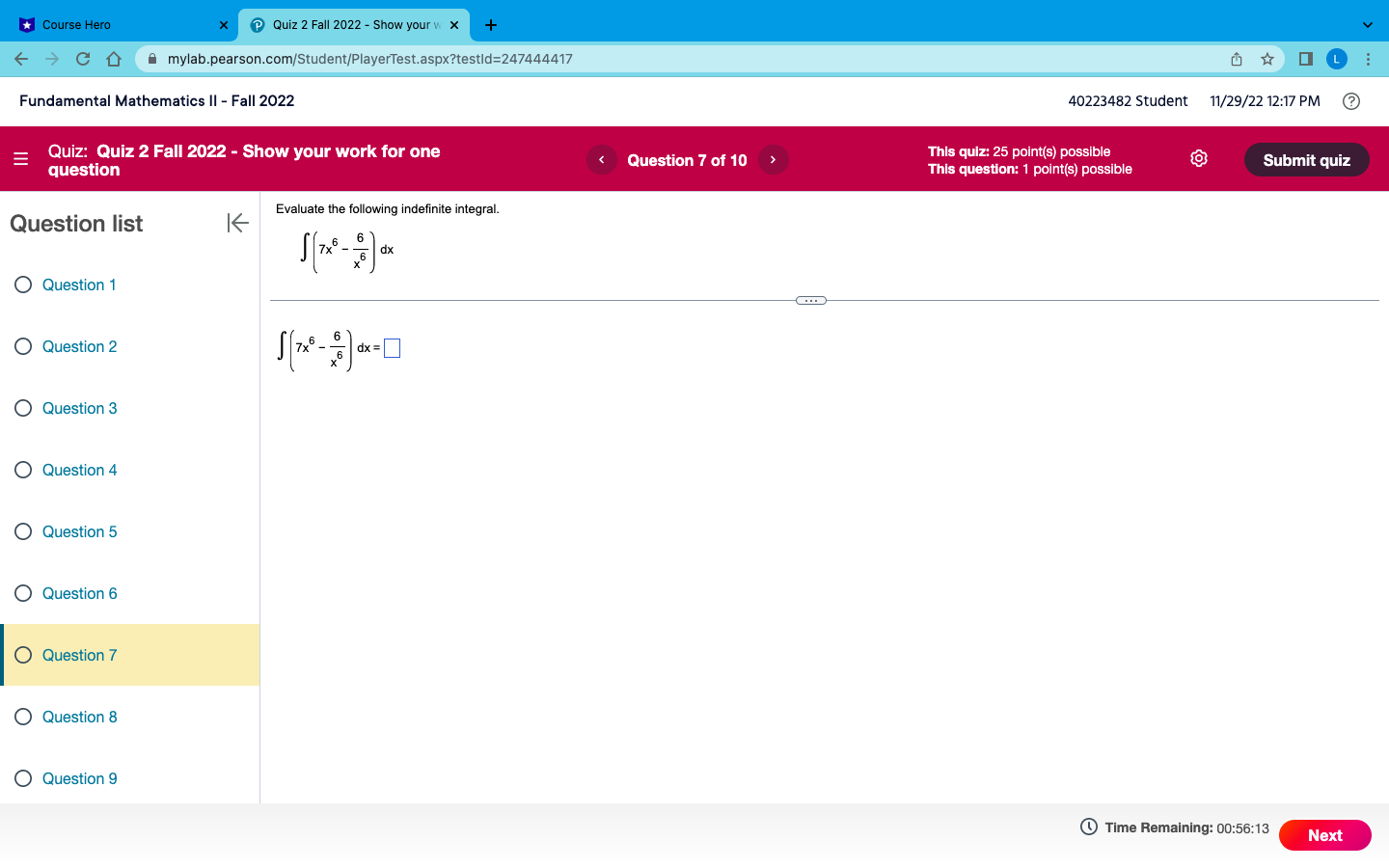This screenshot has height=868, width=1389.
Task: Mark Question 1 via its radio button
Action: (x=23, y=285)
